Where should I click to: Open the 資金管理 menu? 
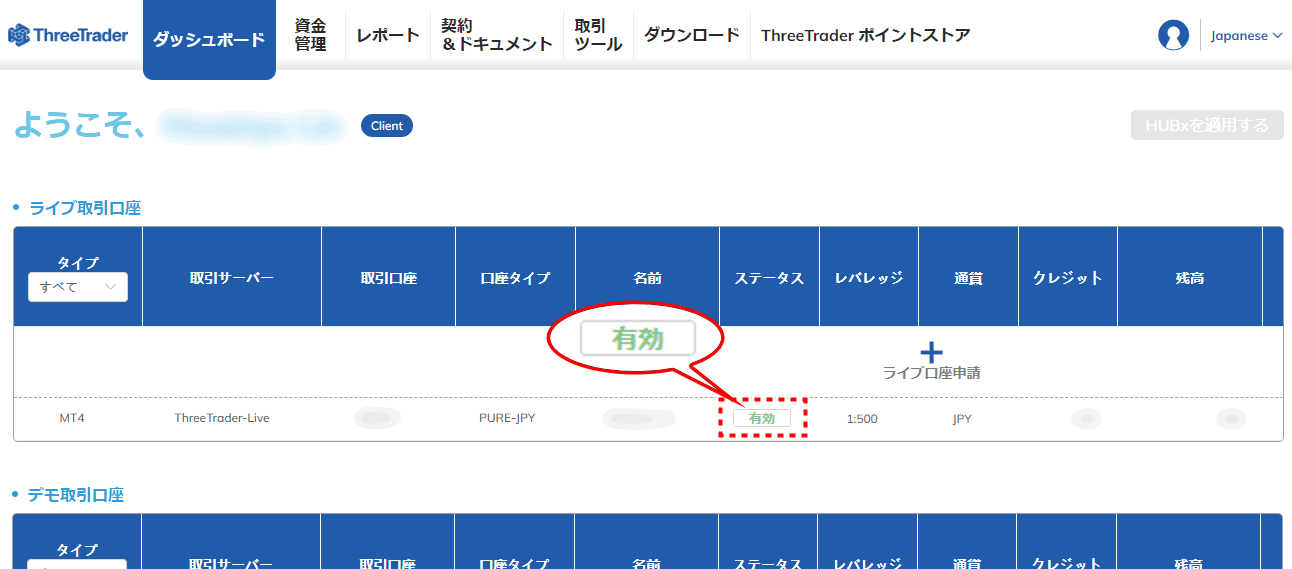(311, 35)
